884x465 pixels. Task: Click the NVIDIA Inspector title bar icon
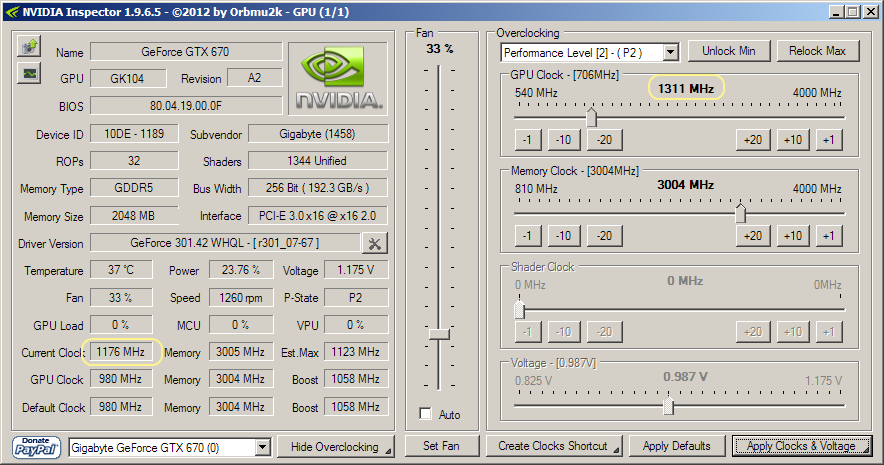point(12,12)
